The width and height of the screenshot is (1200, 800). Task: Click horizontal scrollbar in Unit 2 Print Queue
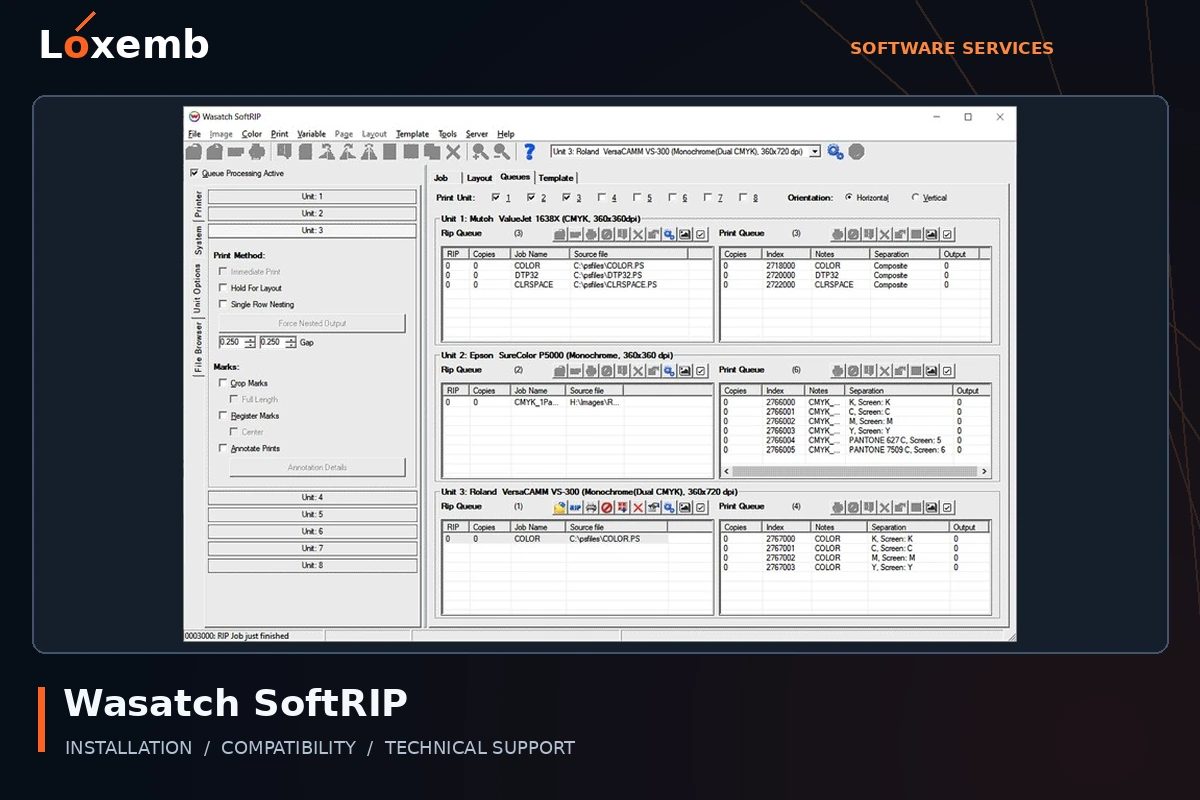click(855, 471)
